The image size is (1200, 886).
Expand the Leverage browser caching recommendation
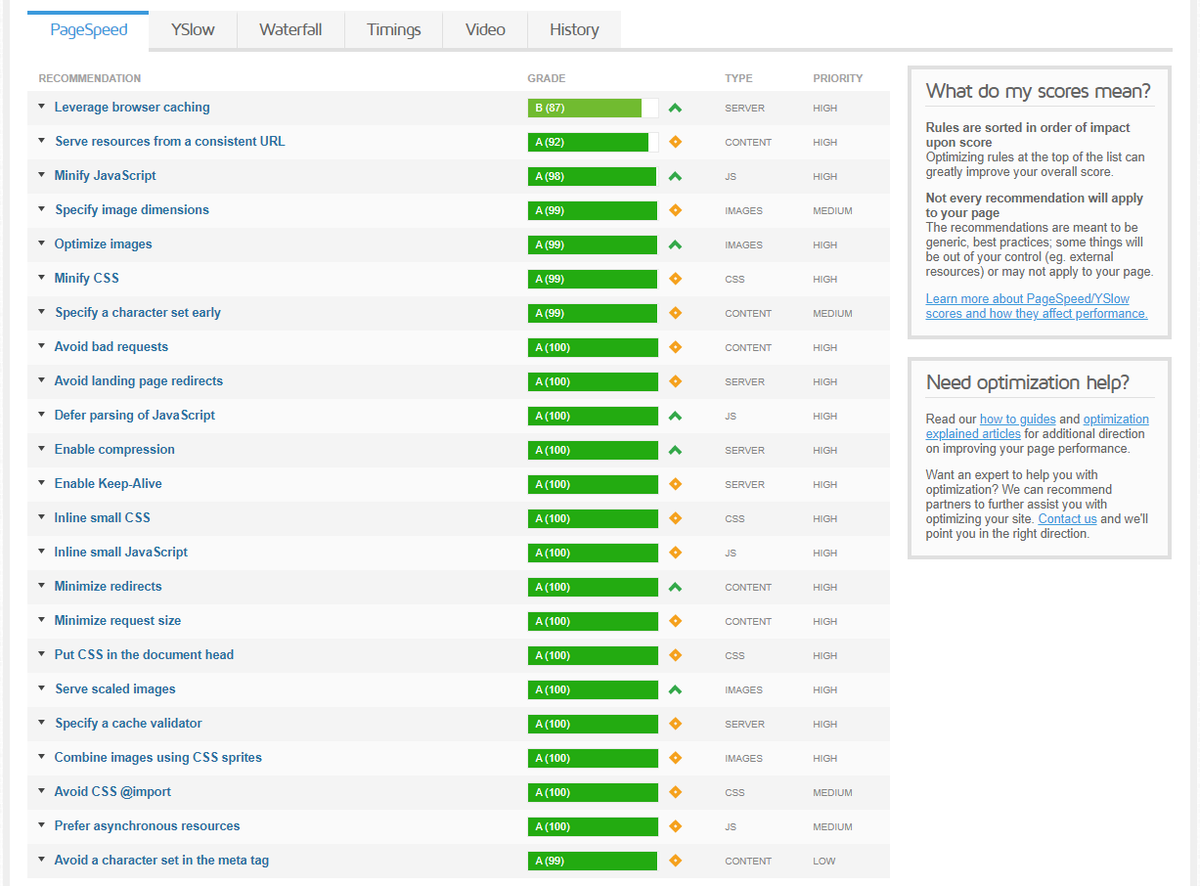[40, 107]
